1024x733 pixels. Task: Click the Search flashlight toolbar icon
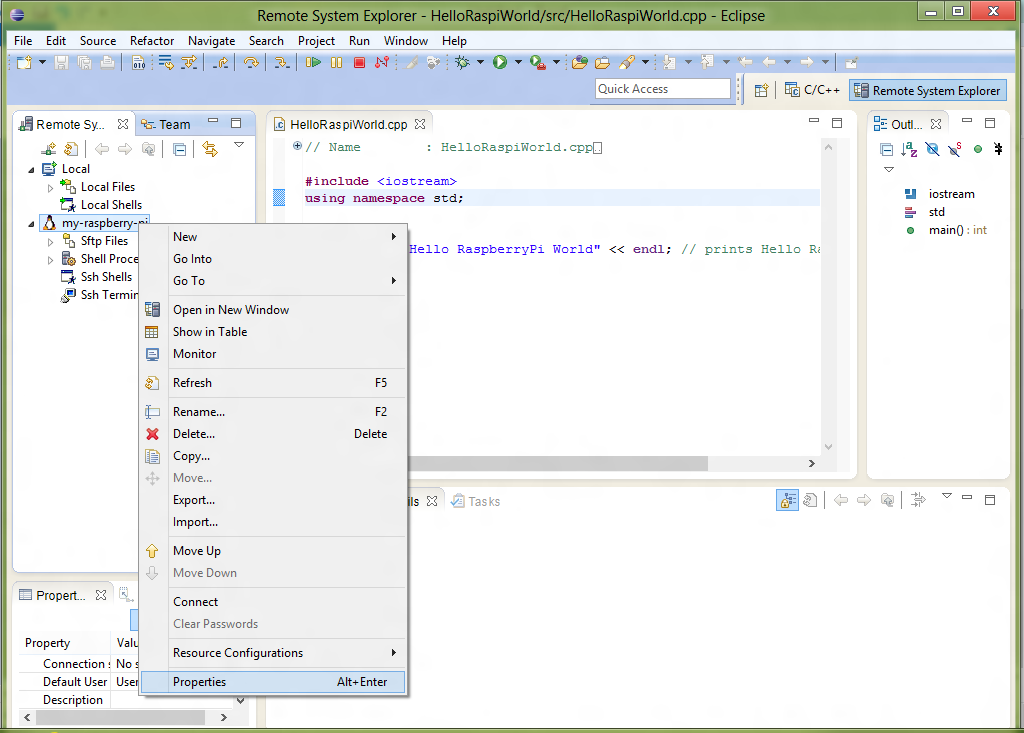pos(627,63)
